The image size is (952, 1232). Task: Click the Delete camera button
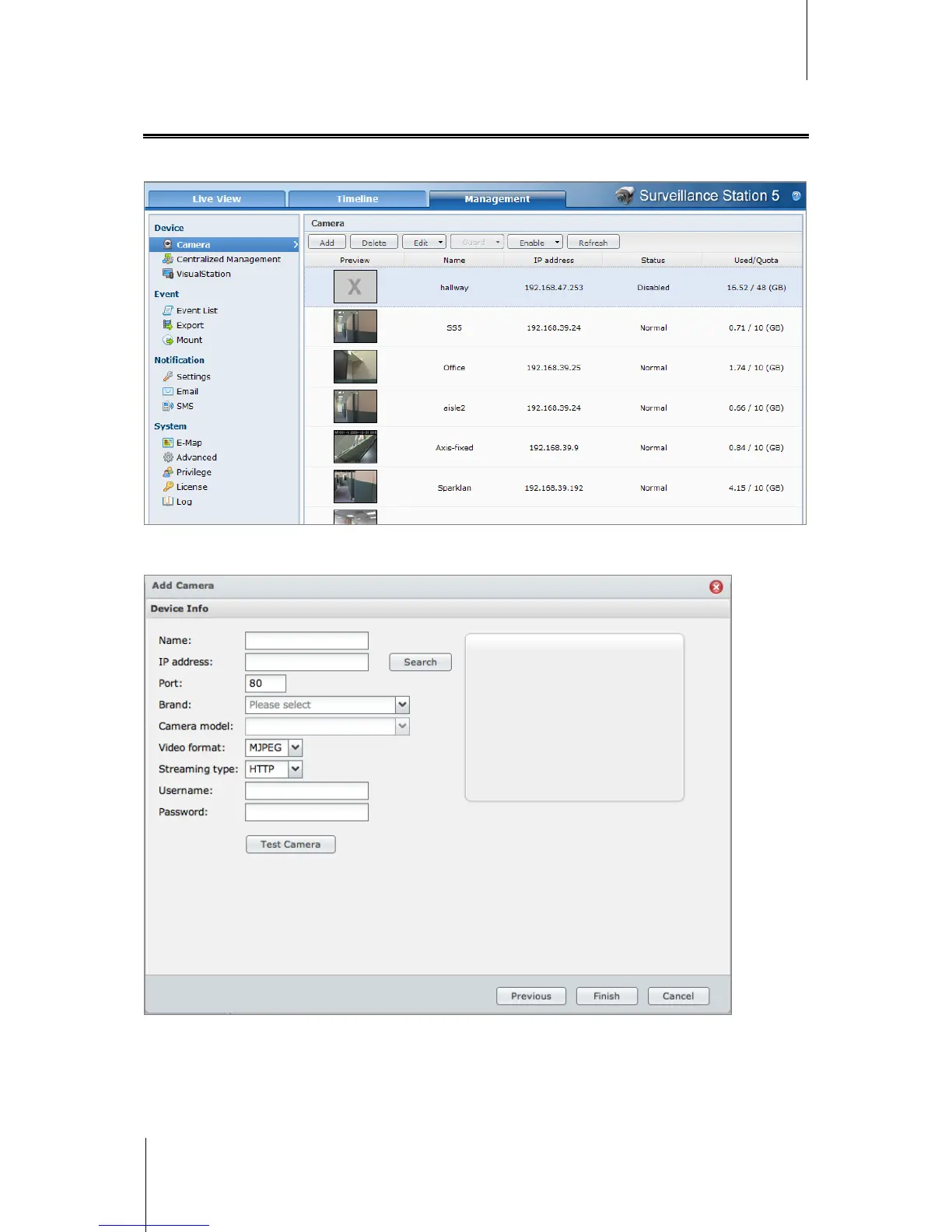(x=374, y=243)
